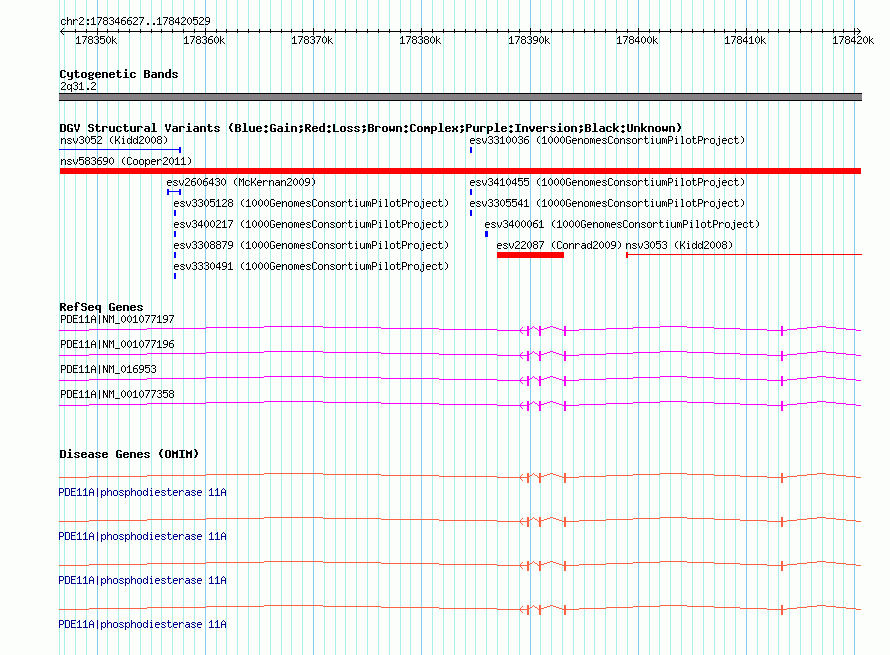Open variant esv3310036 label
This screenshot has width=890, height=655.
[x=607, y=140]
